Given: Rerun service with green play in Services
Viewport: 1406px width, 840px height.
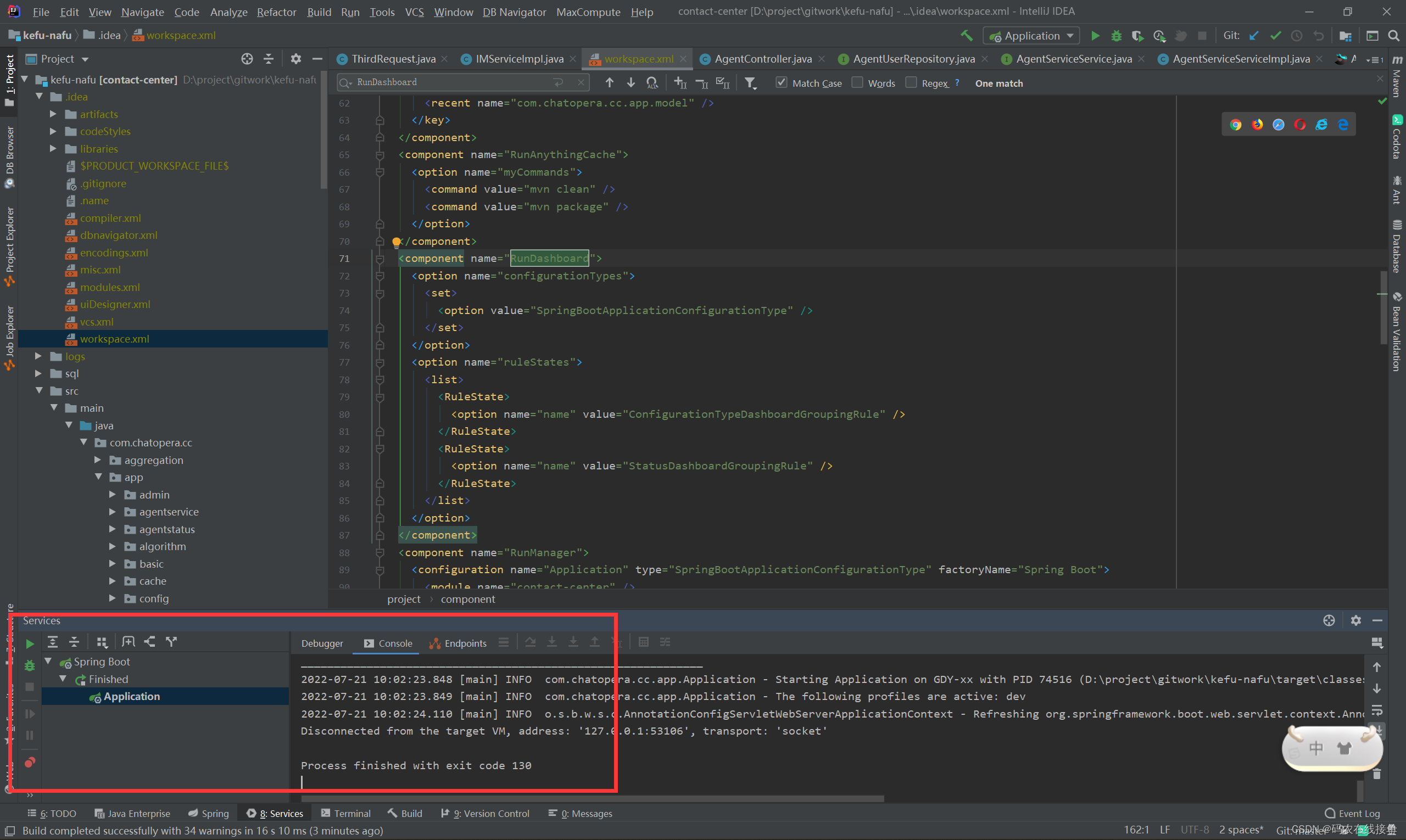Looking at the screenshot, I should coord(30,643).
